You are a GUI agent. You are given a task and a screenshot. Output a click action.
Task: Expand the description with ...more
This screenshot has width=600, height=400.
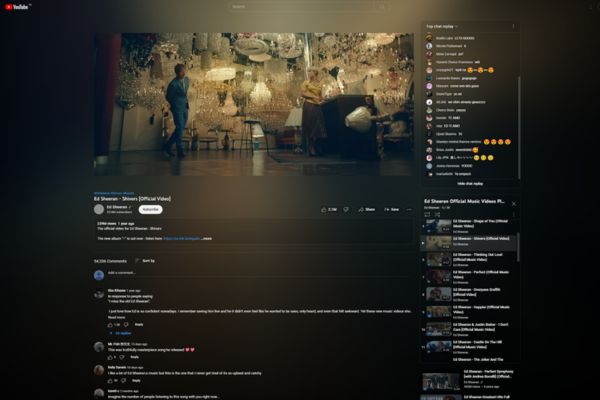pyautogui.click(x=206, y=238)
